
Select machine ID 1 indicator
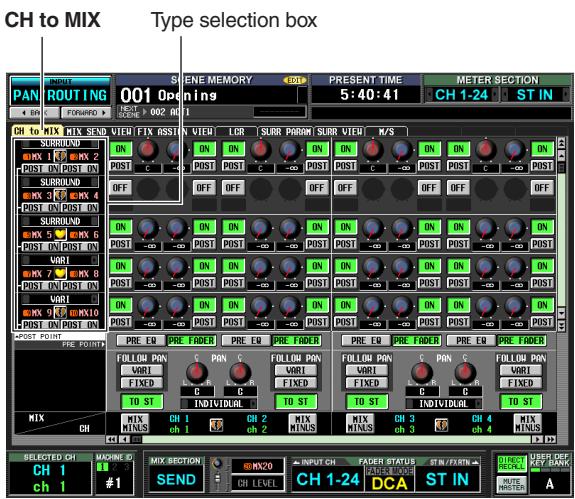[x=103, y=467]
